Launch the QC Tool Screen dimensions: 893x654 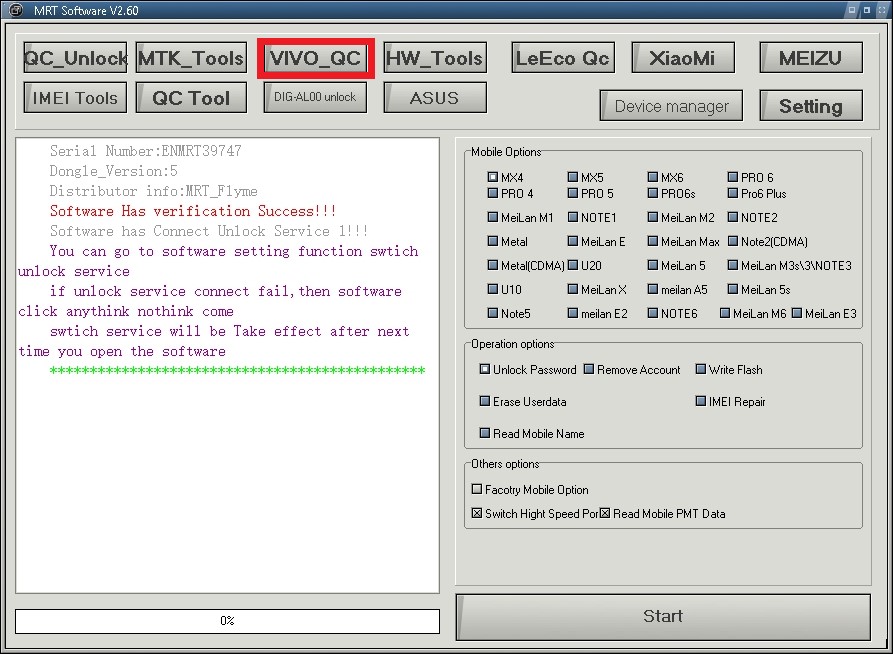point(191,97)
